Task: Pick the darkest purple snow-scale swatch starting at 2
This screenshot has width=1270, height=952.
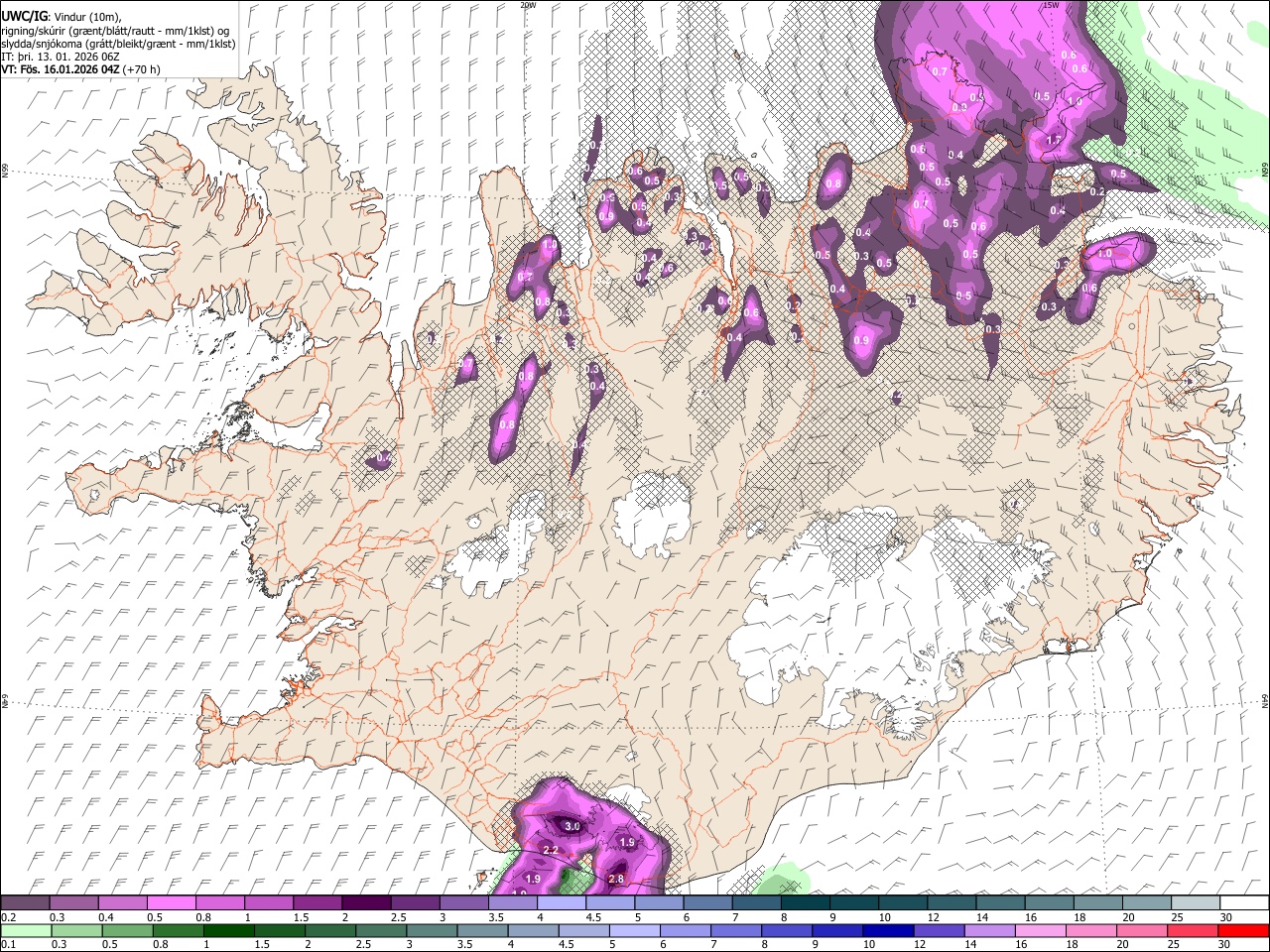Action: click(366, 903)
